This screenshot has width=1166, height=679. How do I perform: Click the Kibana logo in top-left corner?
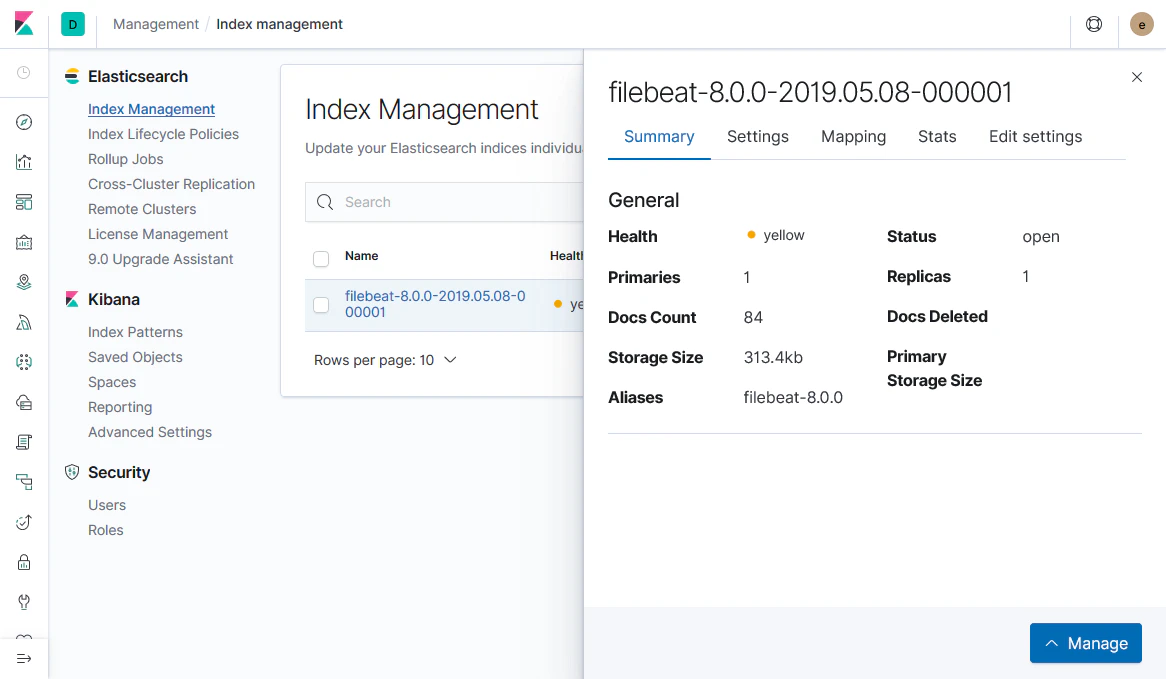tap(24, 24)
